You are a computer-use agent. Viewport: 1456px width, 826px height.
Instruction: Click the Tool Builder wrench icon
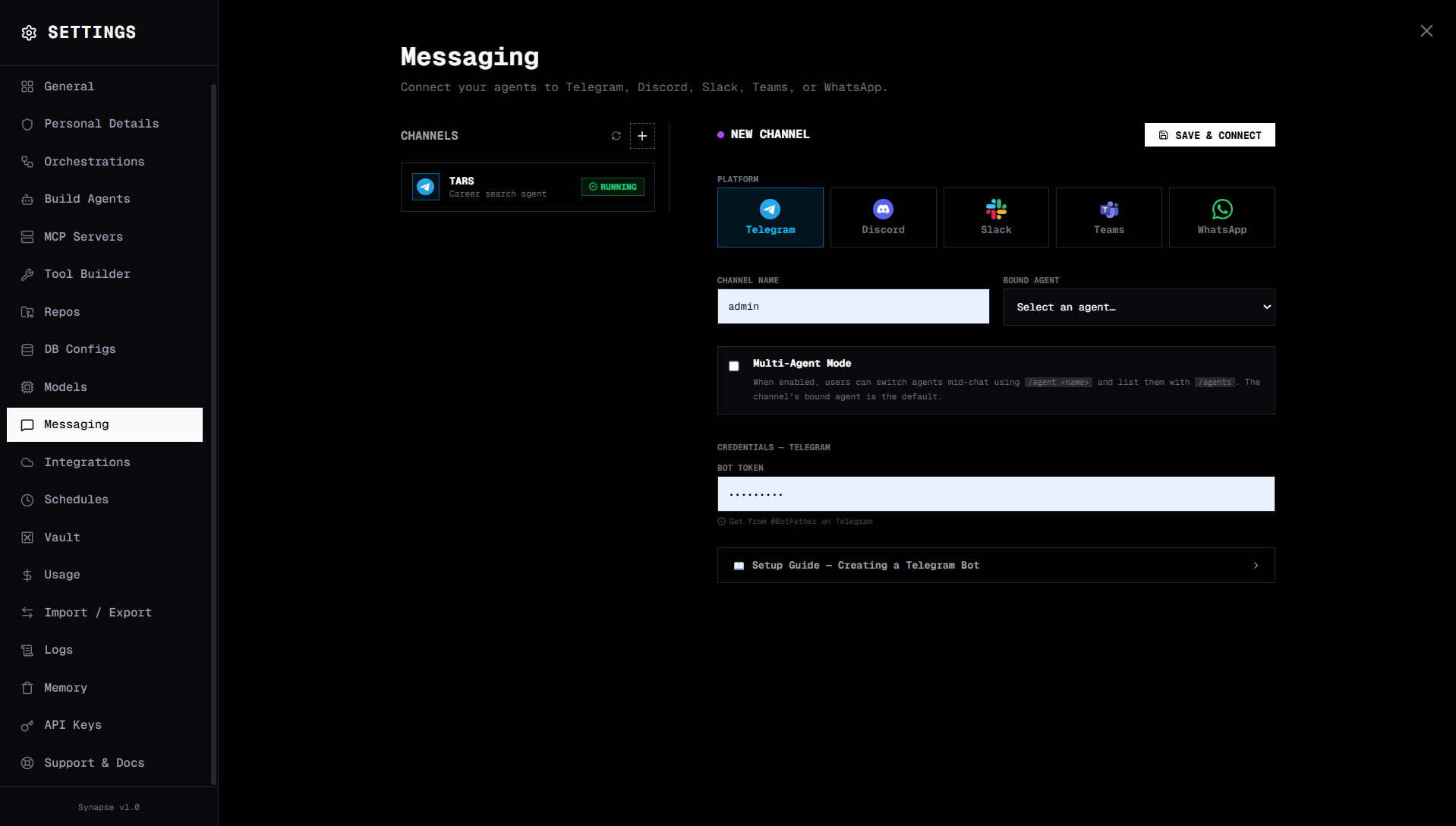pyautogui.click(x=27, y=275)
